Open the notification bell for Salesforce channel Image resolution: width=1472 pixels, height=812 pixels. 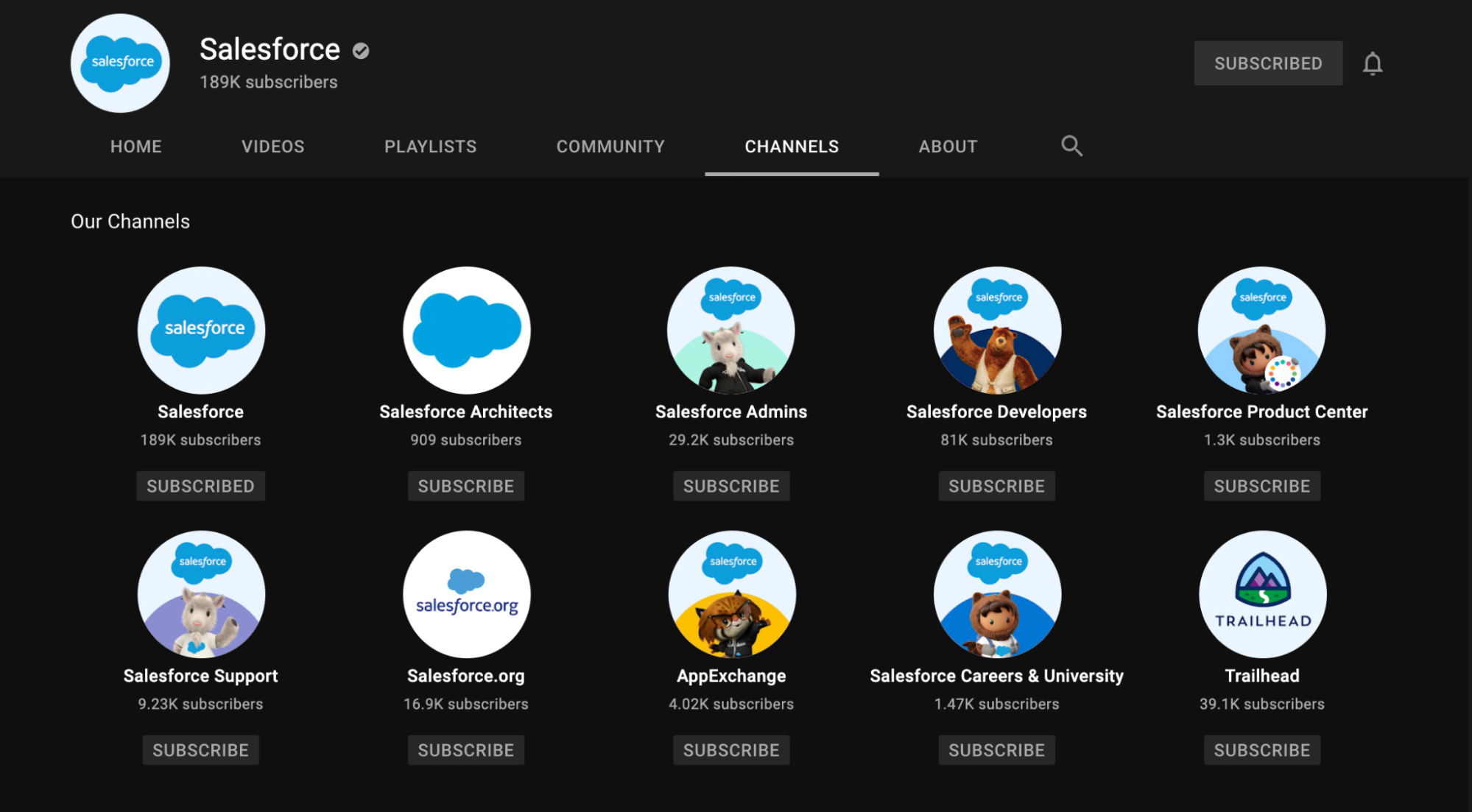point(1373,63)
